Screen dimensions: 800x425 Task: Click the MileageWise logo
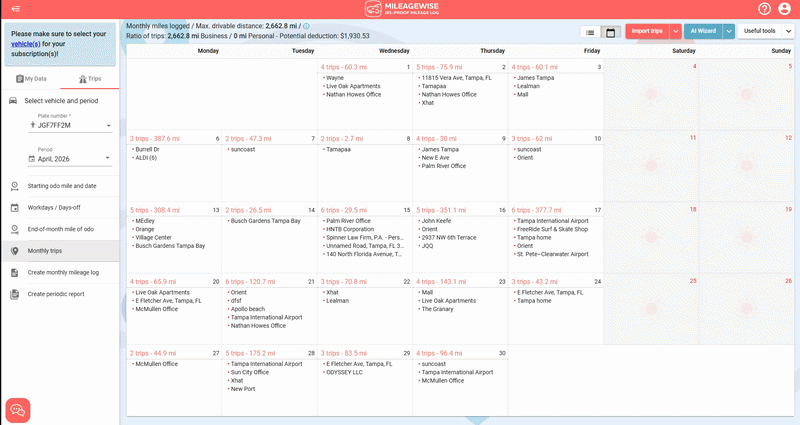click(x=402, y=9)
